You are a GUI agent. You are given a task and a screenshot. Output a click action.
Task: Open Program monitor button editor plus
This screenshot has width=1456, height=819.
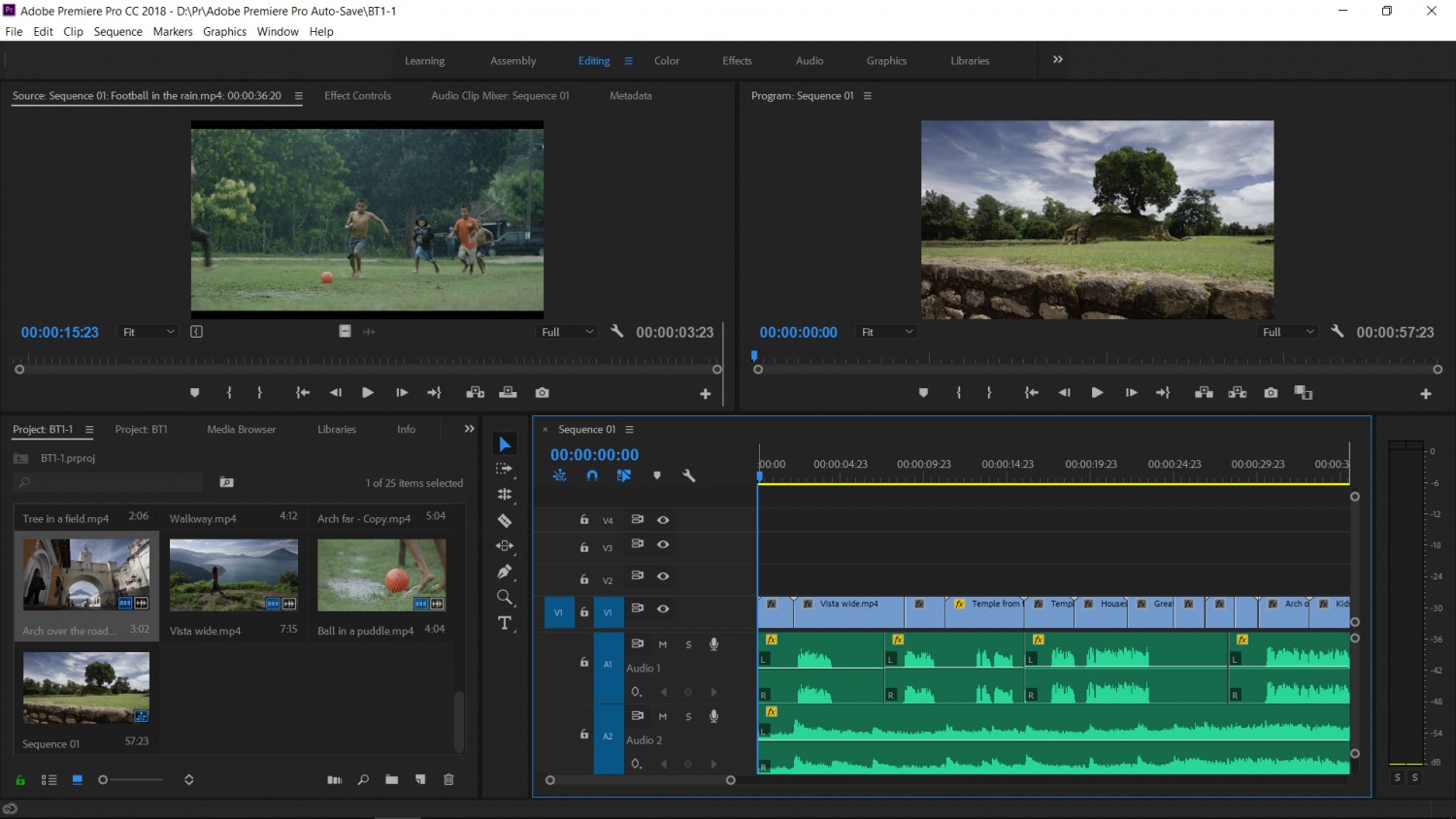coord(1426,394)
